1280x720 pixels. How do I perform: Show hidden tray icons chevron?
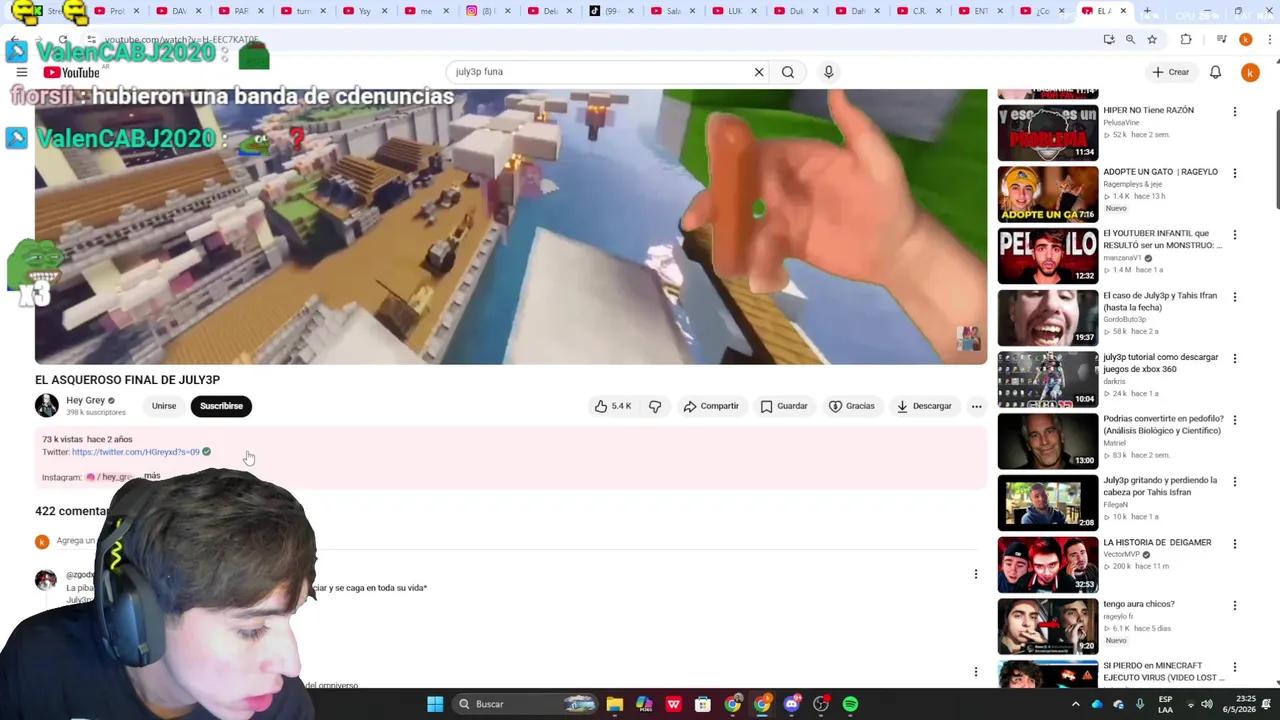tap(1075, 704)
